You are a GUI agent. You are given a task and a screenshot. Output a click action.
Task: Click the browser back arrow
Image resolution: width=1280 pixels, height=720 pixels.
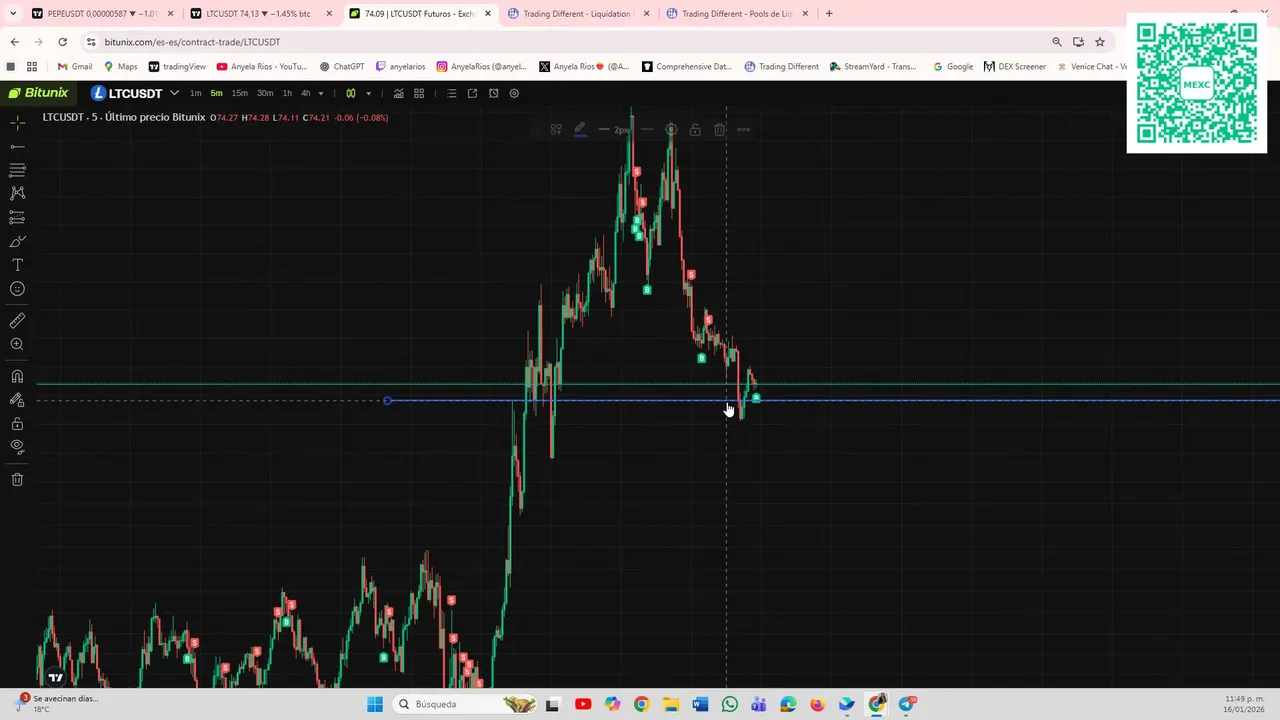click(14, 42)
